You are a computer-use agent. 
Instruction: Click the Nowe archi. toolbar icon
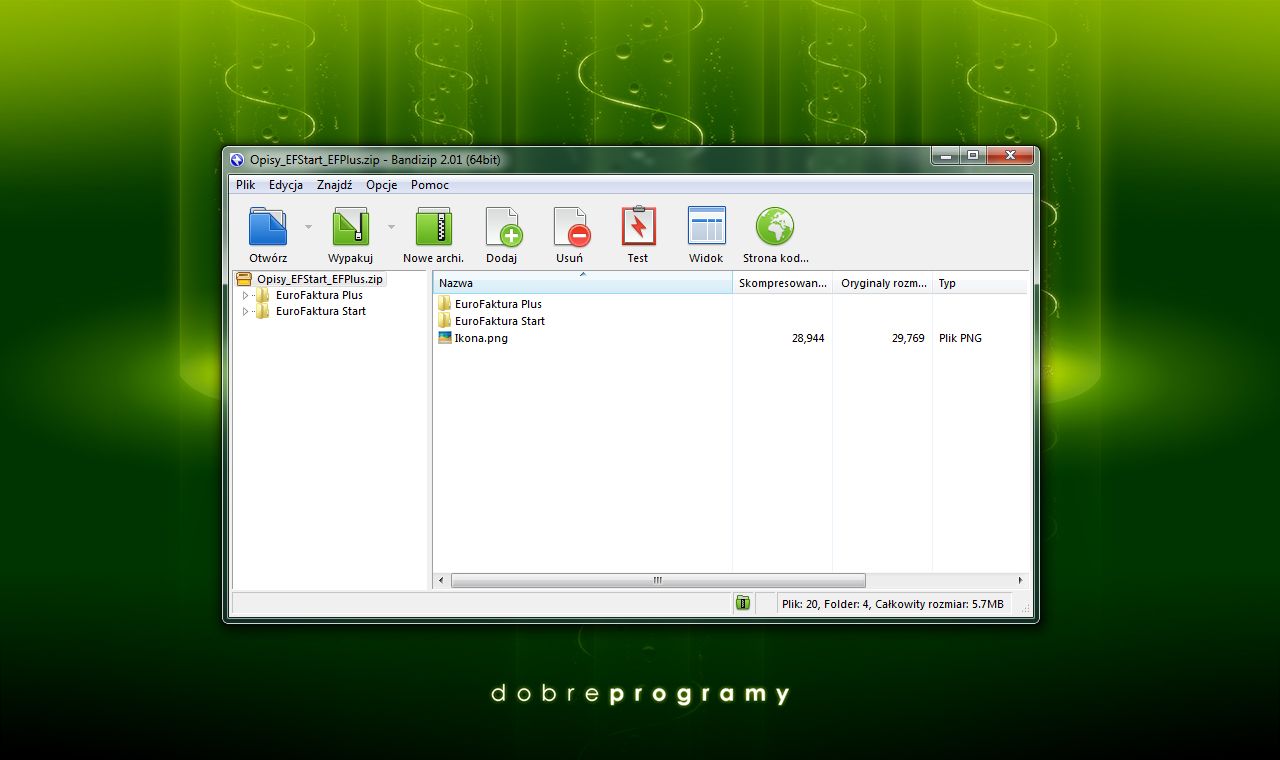(434, 226)
